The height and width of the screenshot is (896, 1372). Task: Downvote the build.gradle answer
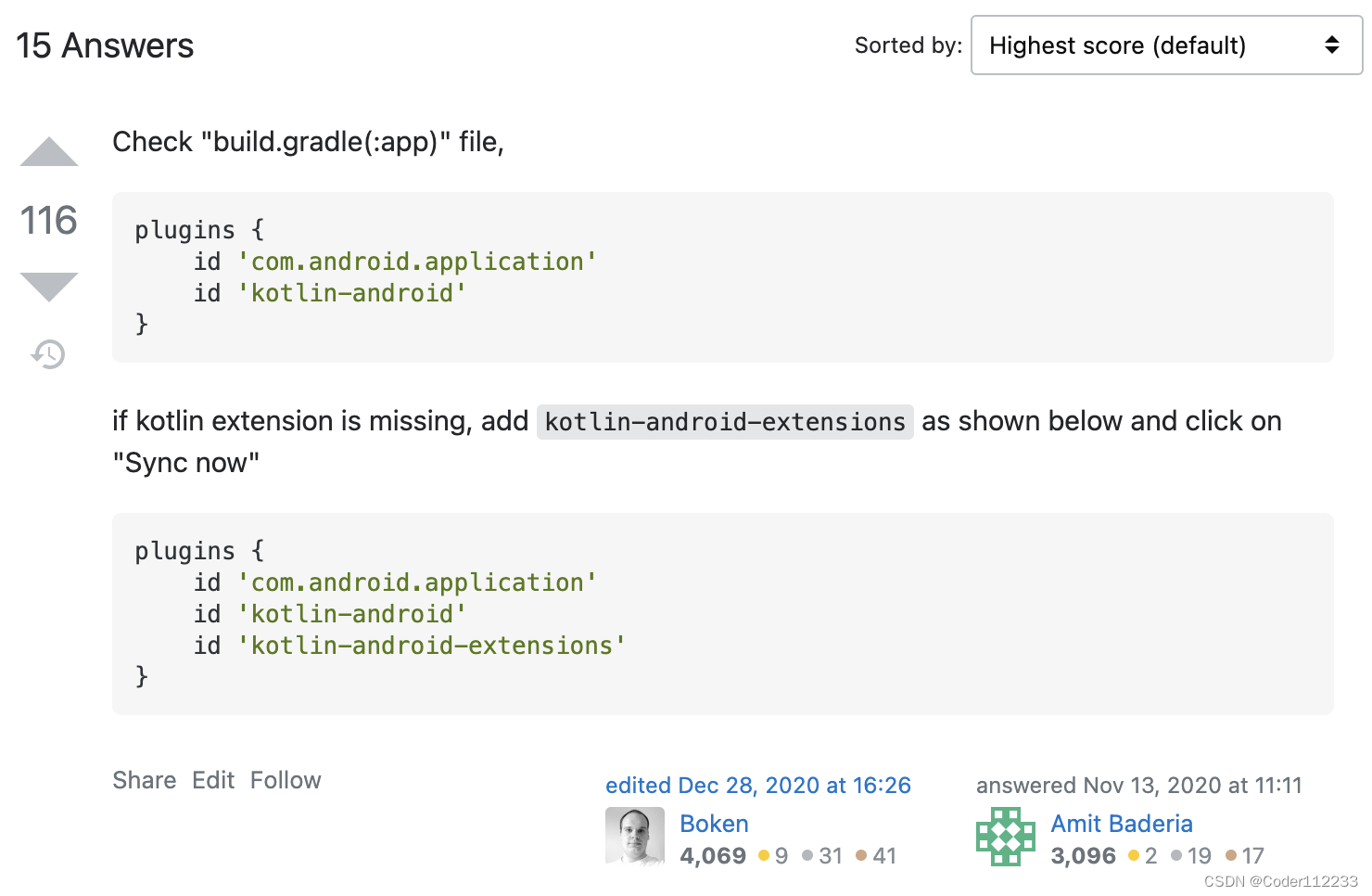[49, 287]
